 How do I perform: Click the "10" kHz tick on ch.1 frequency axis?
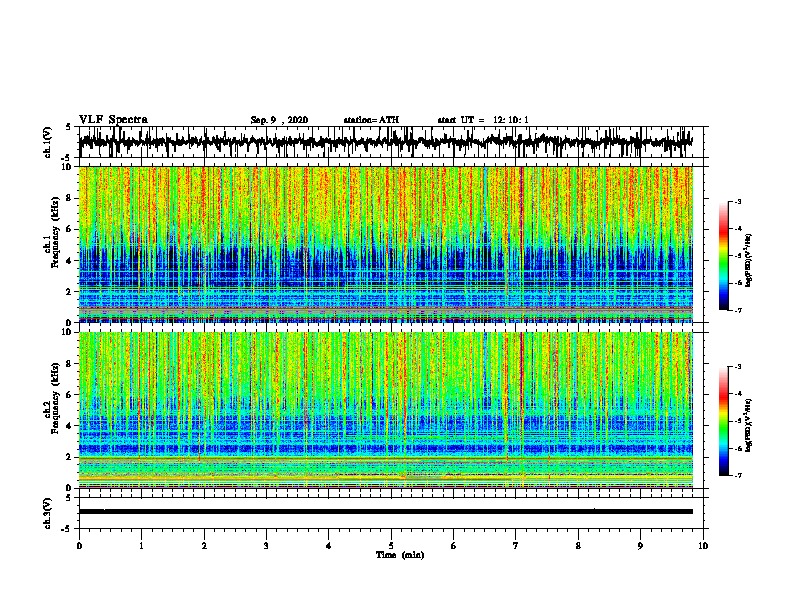point(68,167)
